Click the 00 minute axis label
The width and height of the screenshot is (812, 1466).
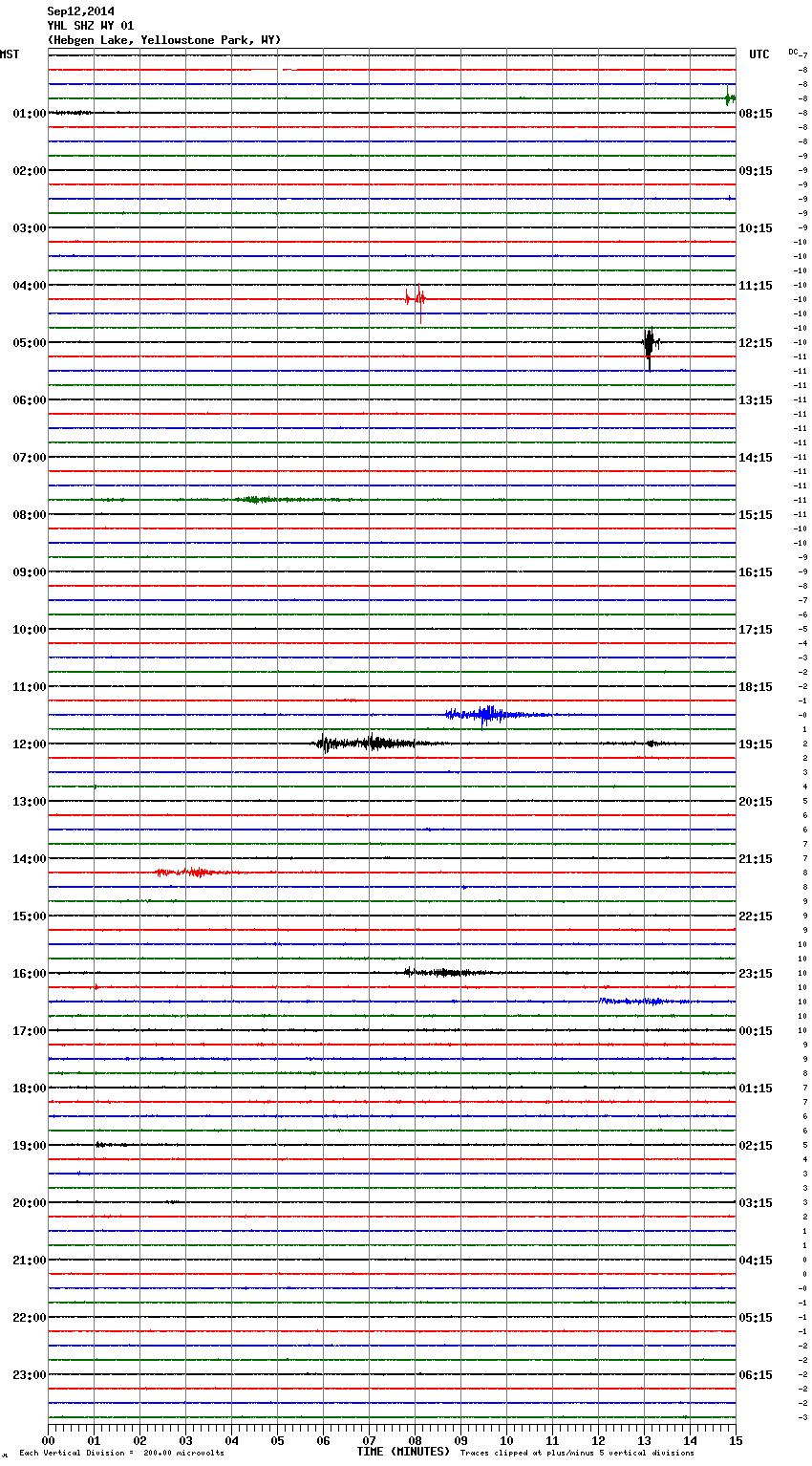(48, 1440)
